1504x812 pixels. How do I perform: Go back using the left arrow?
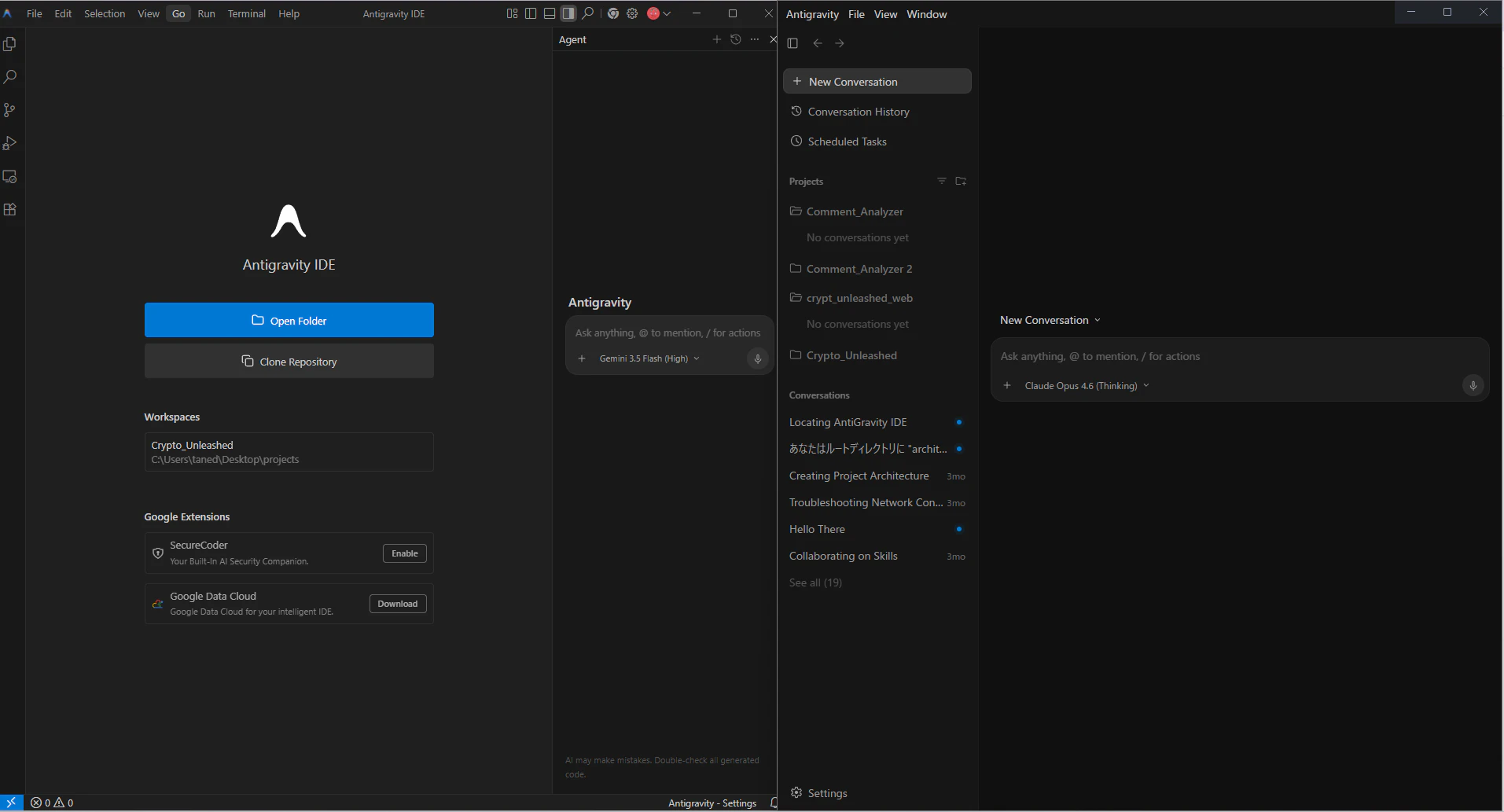(818, 43)
